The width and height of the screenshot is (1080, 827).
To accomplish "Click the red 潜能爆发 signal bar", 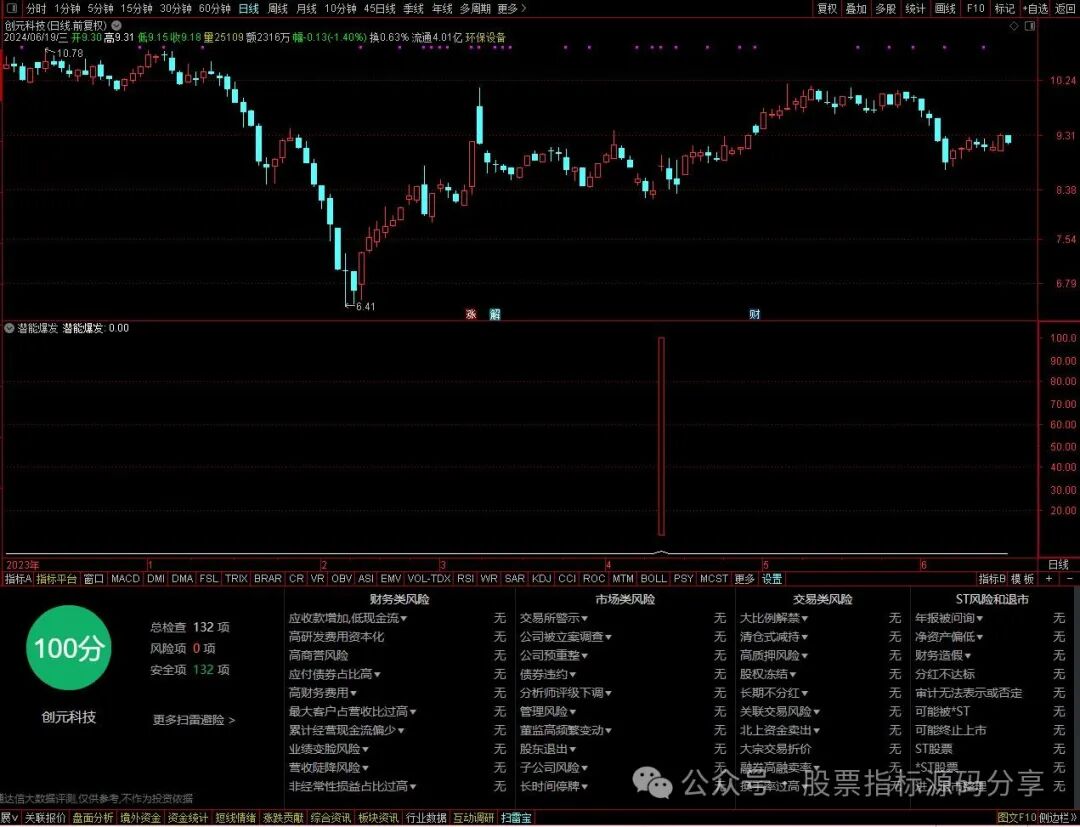I will coord(661,436).
